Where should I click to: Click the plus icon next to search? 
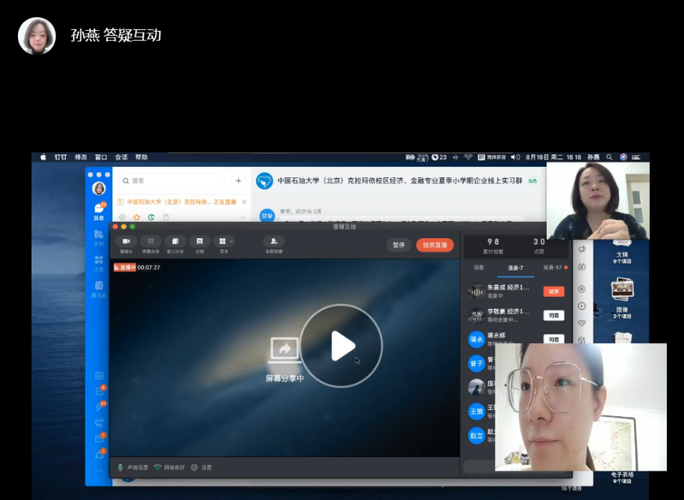point(238,181)
